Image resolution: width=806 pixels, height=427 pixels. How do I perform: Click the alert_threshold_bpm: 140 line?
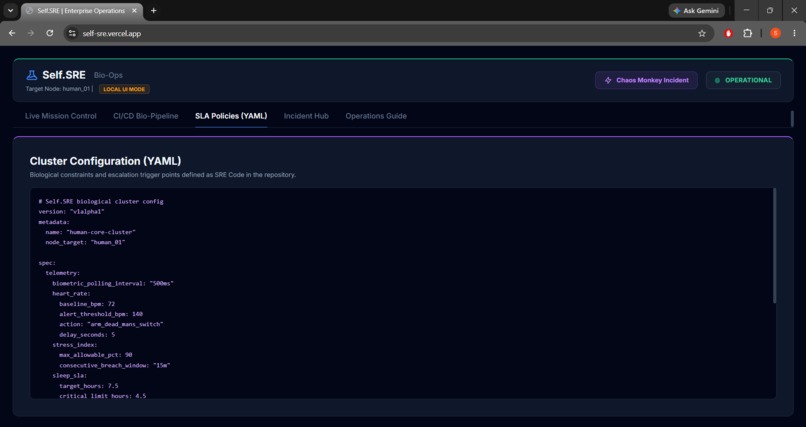tap(101, 314)
